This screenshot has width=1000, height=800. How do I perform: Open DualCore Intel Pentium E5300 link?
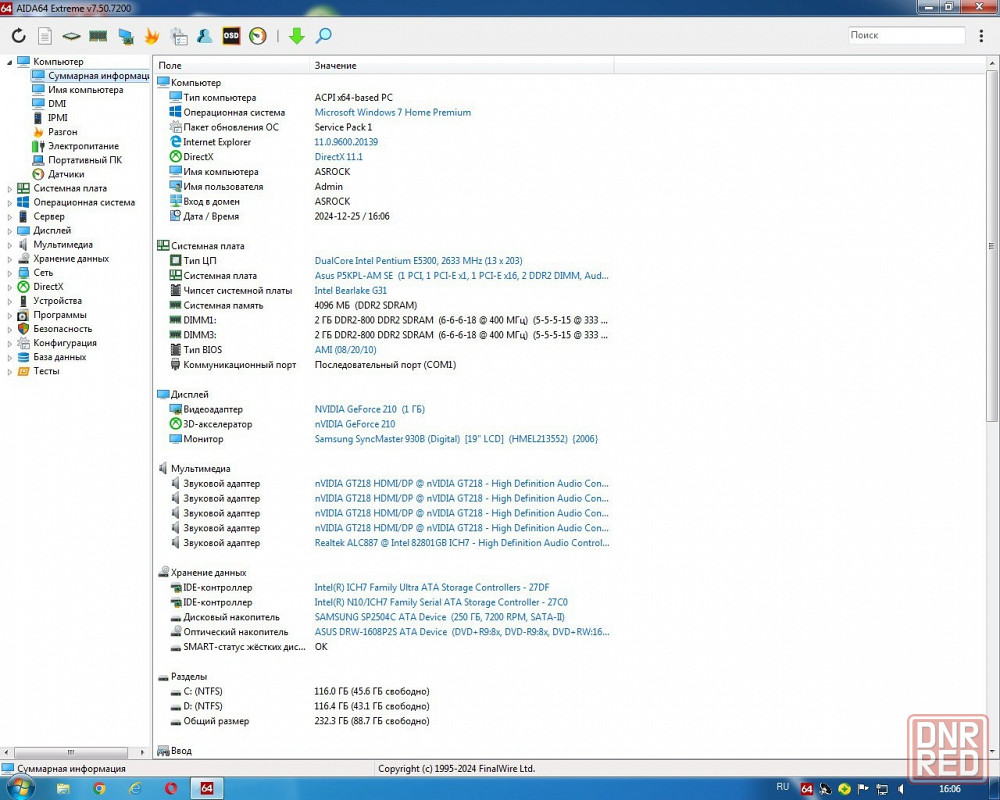[x=418, y=260]
